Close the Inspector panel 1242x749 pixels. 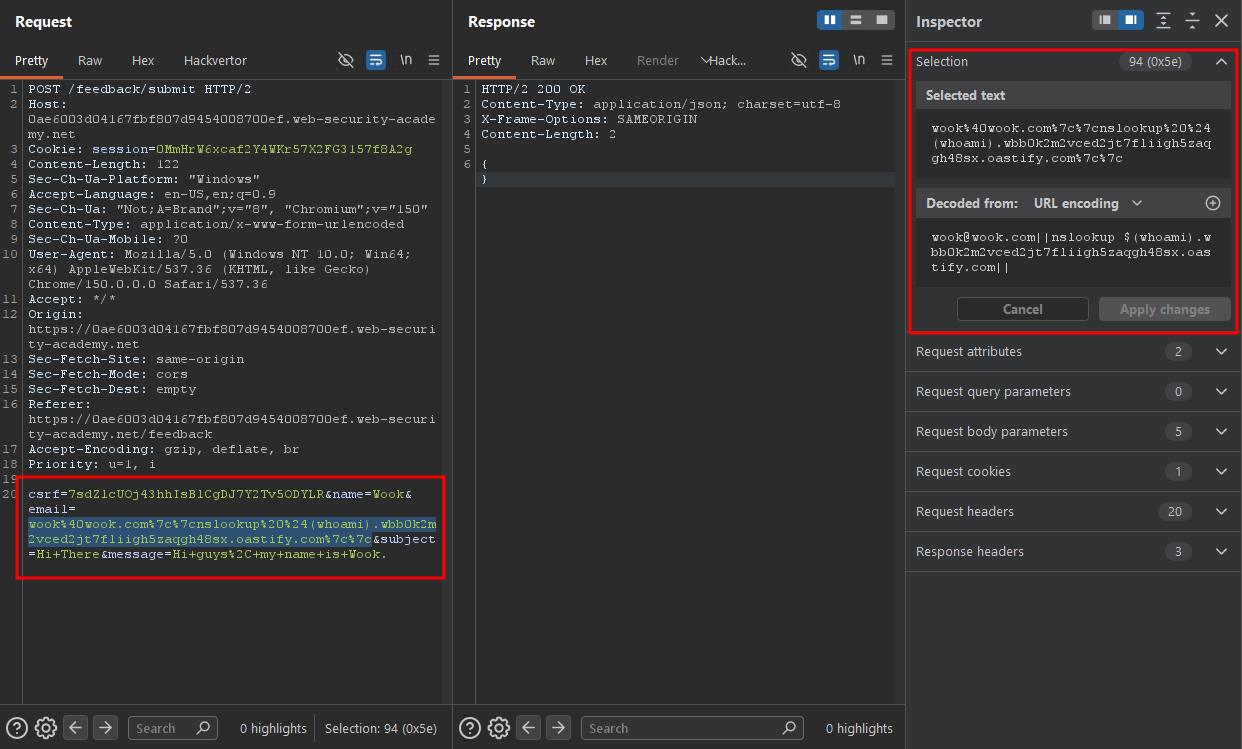[x=1221, y=21]
